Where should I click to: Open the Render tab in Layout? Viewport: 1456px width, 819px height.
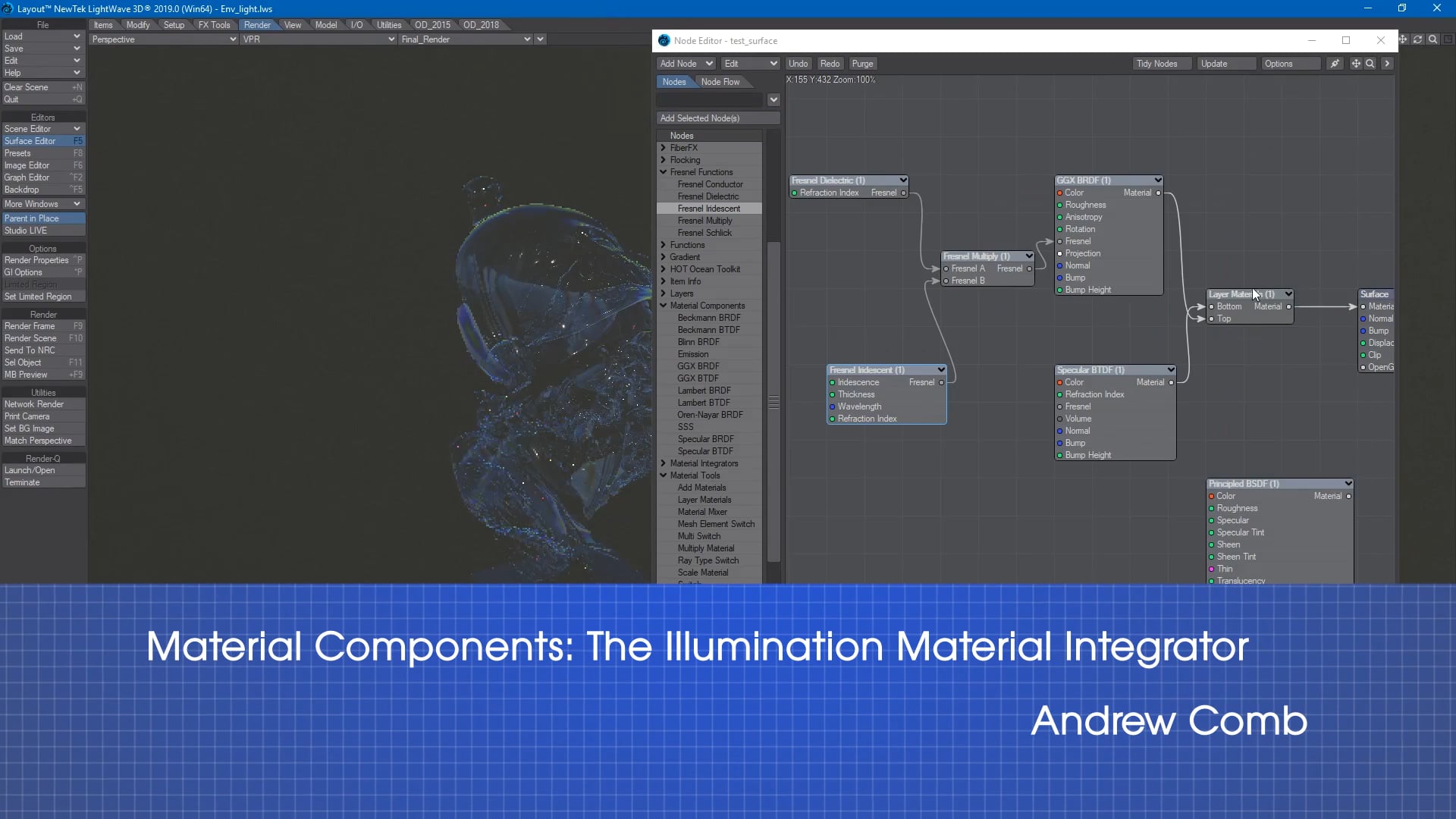click(x=257, y=25)
